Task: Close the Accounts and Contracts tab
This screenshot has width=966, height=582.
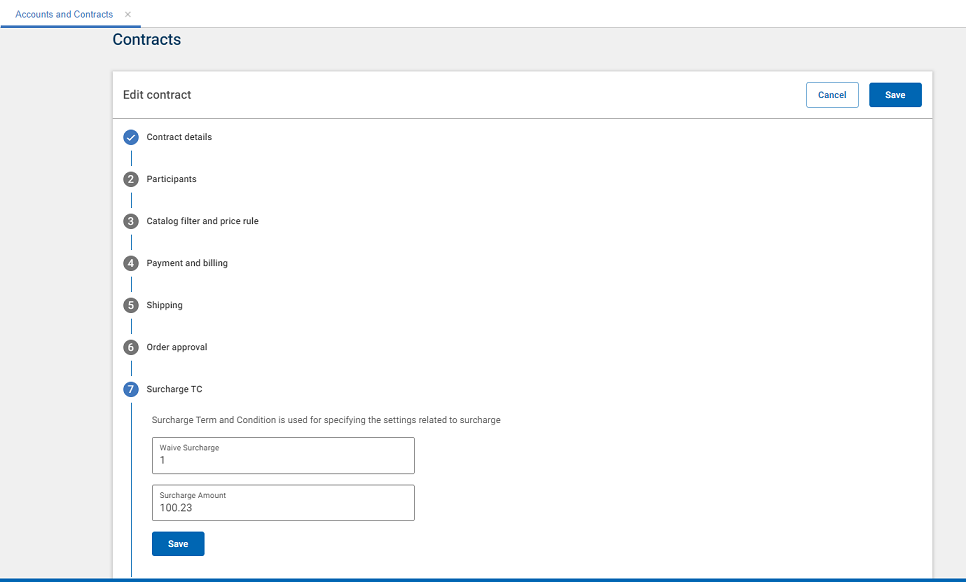Action: pyautogui.click(x=128, y=14)
